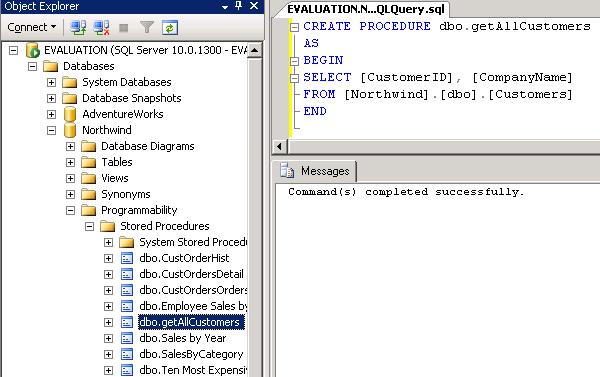Select the Database Snapshots folder icon
600x377 pixels.
coord(69,98)
